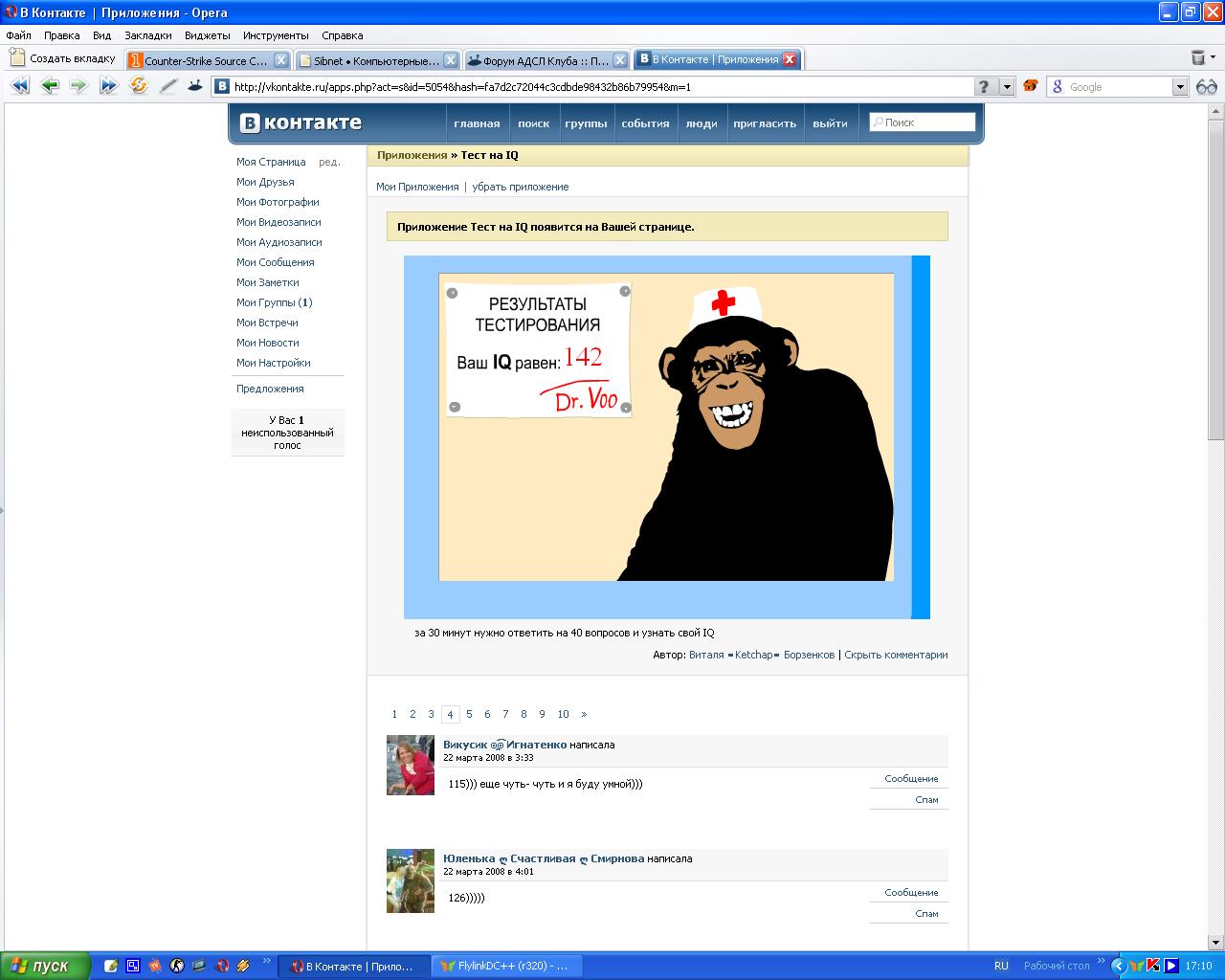Viewport: 1225px width, 980px height.
Task: Click the wand (pencil) toolbar icon
Action: [x=168, y=86]
